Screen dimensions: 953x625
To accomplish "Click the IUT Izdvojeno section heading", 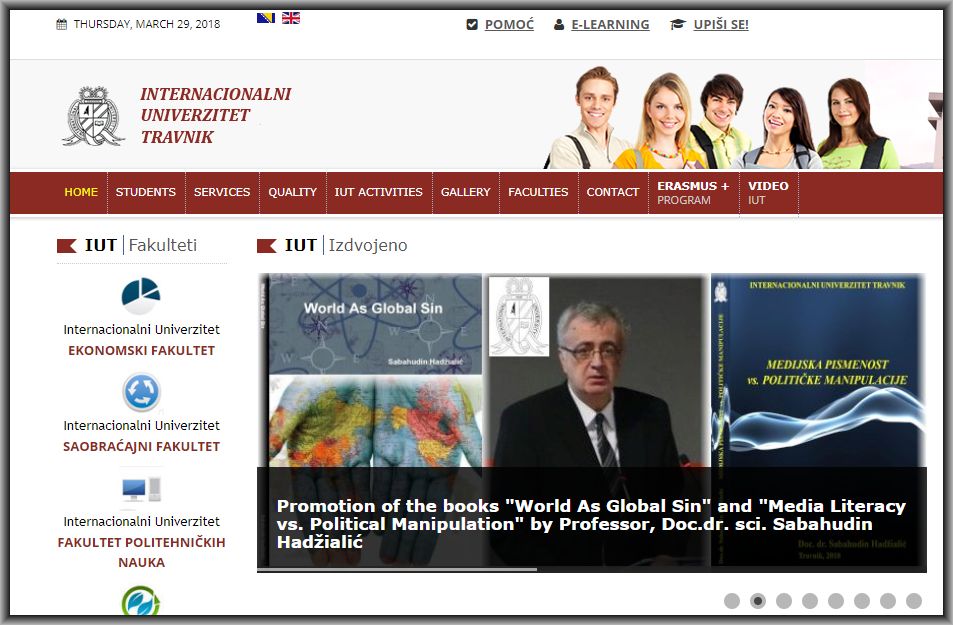I will pos(346,245).
